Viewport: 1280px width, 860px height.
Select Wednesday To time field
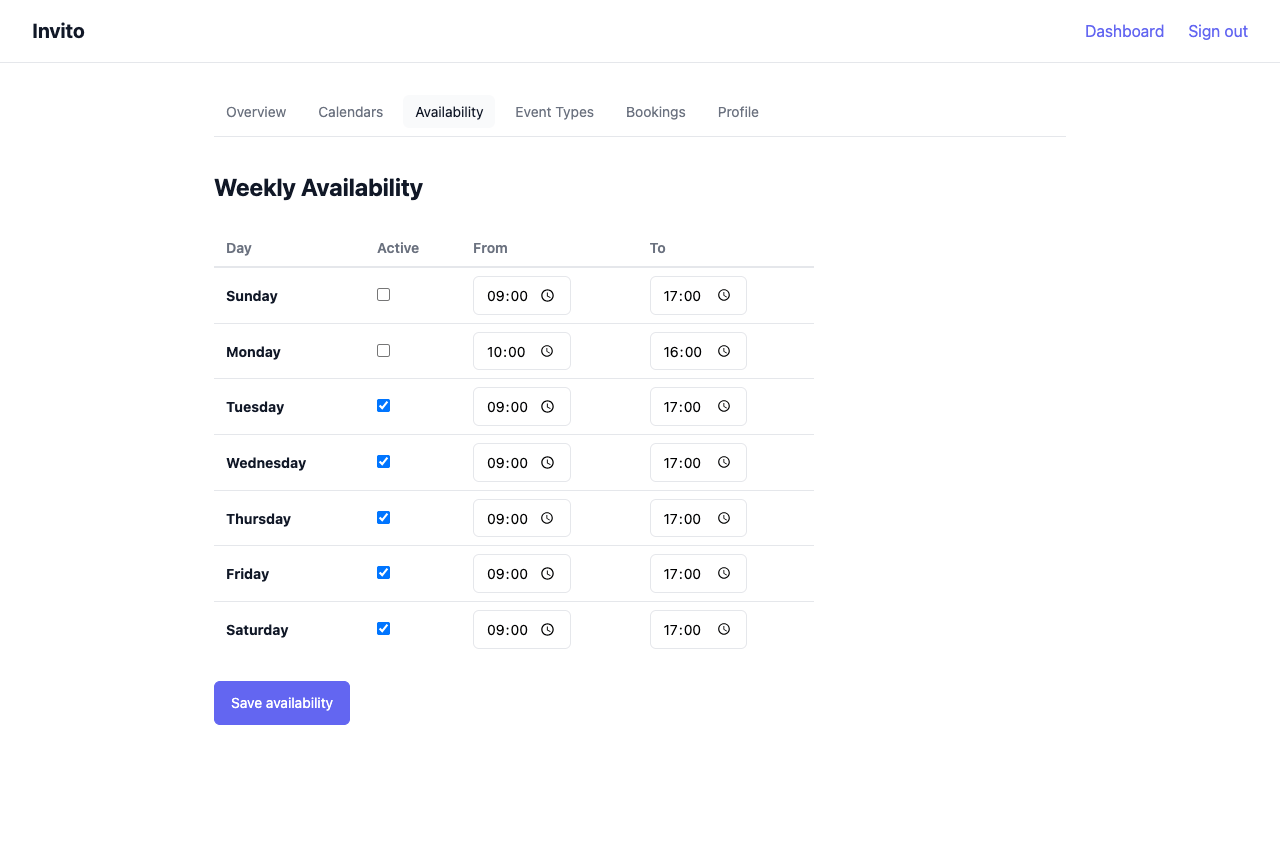coord(698,463)
